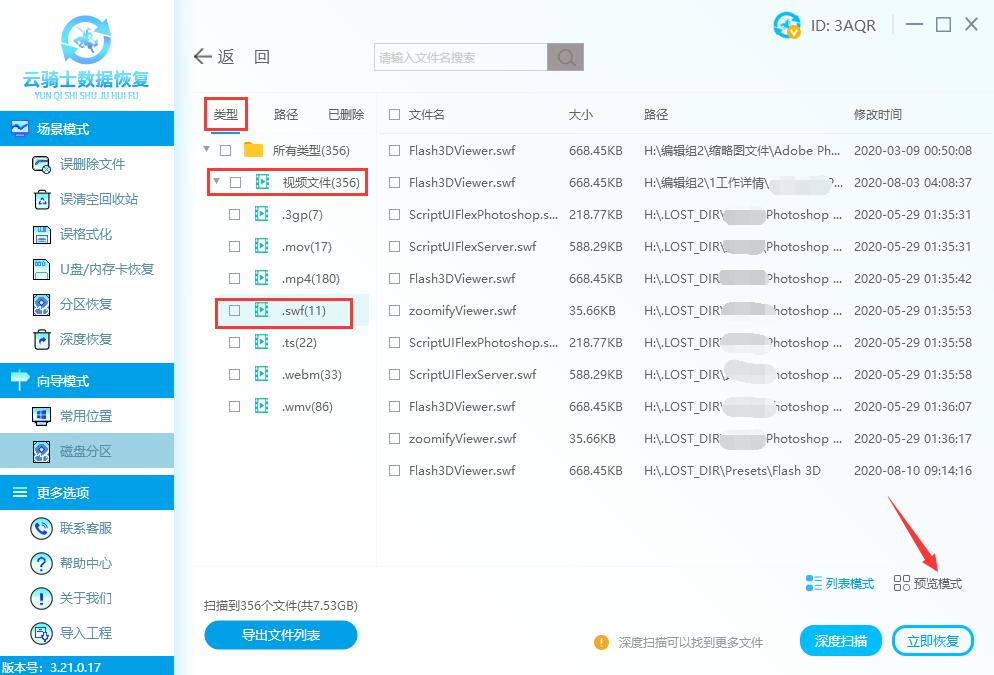Screen dimensions: 994x675
Task: Select the 常用位置 icon
Action: point(41,416)
